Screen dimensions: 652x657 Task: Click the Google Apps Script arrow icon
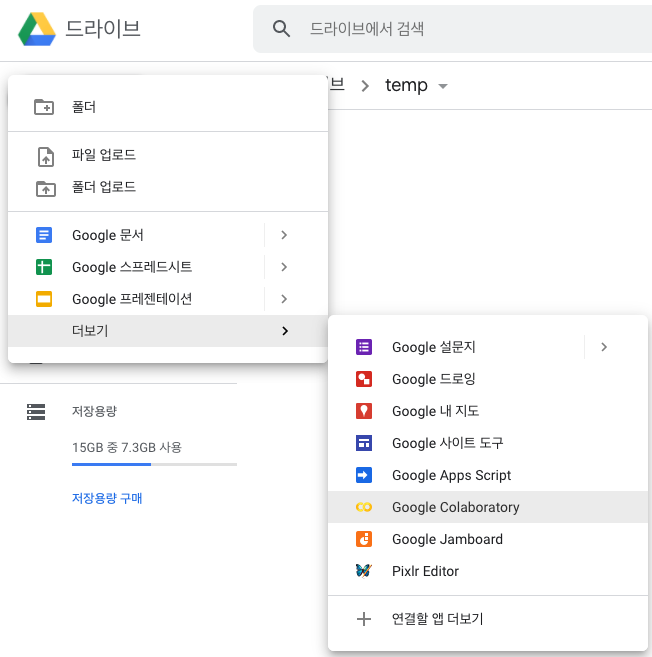pos(364,475)
